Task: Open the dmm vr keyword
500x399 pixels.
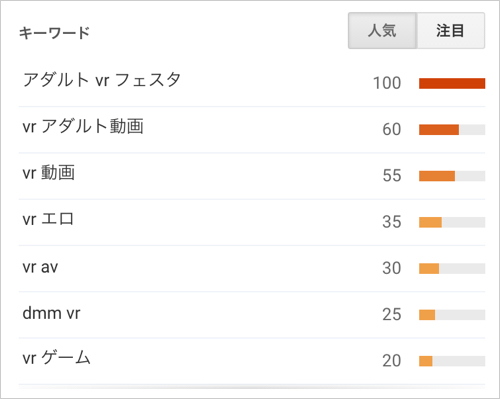Action: coord(51,313)
